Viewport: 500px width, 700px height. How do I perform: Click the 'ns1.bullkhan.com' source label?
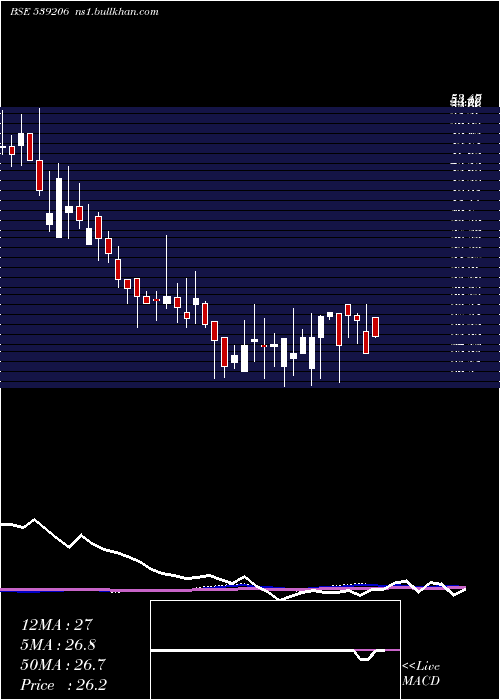(117, 12)
